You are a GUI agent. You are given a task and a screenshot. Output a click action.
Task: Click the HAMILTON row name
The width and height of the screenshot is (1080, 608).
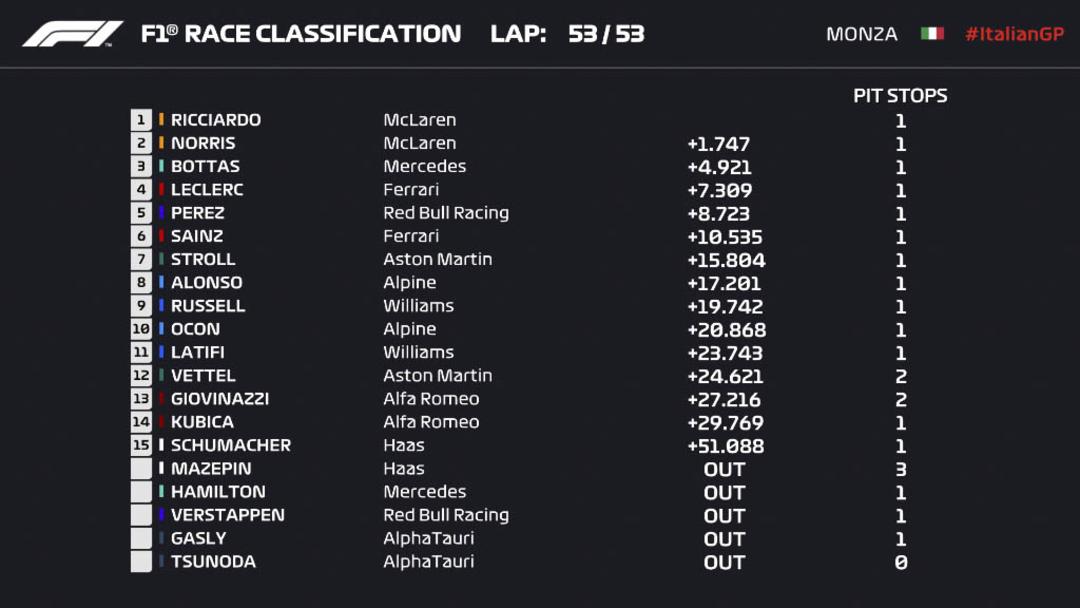point(218,492)
